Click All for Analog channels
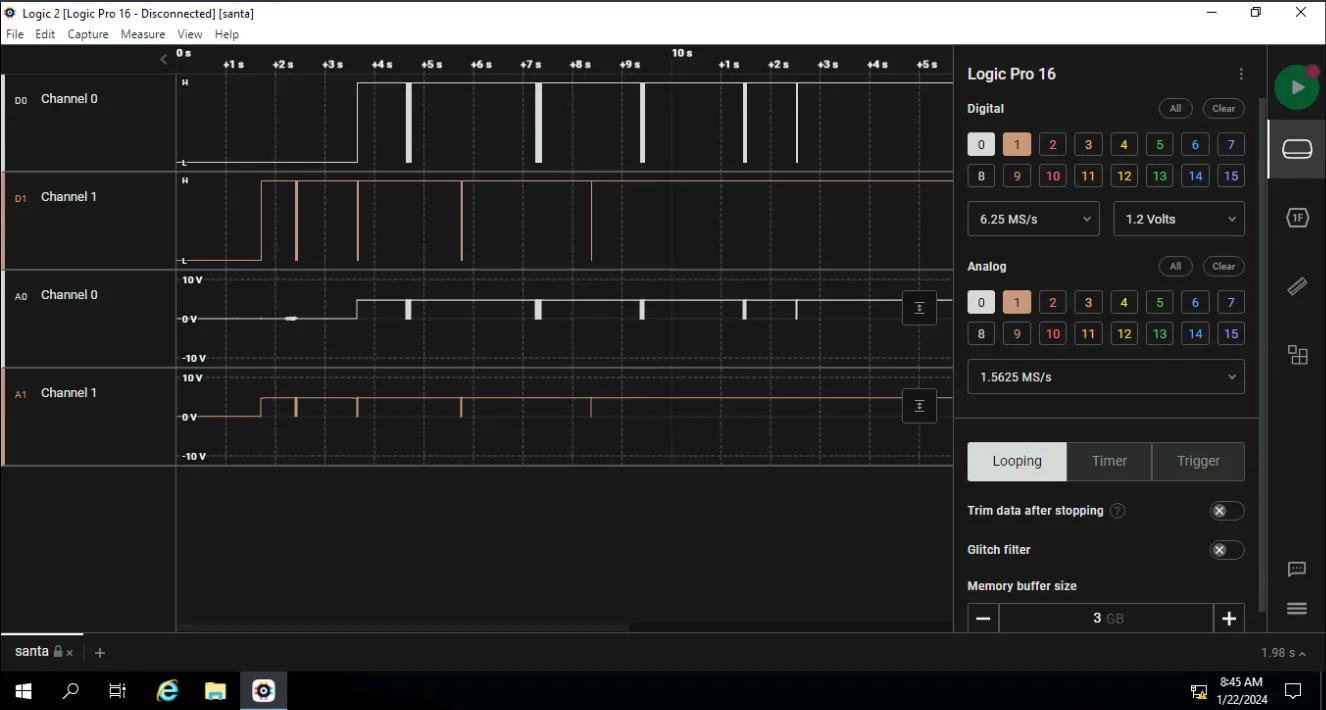1326x710 pixels. pos(1175,266)
